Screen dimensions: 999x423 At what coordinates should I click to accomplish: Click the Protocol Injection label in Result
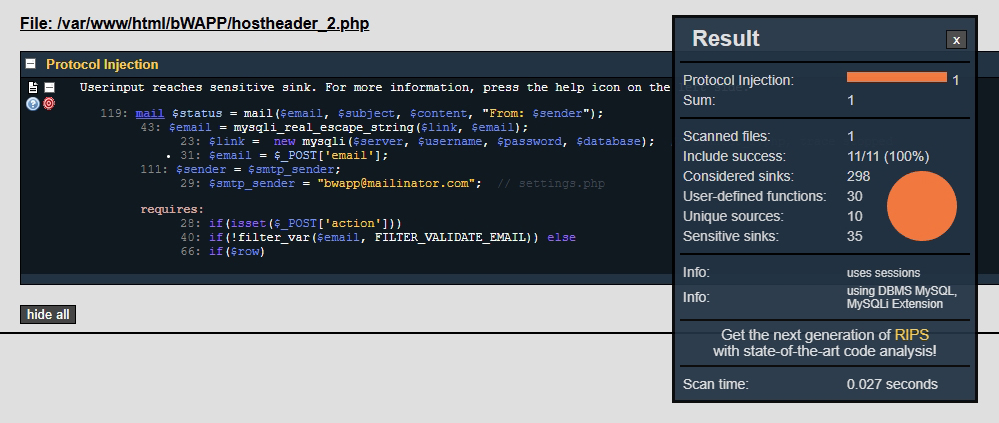pyautogui.click(x=737, y=80)
